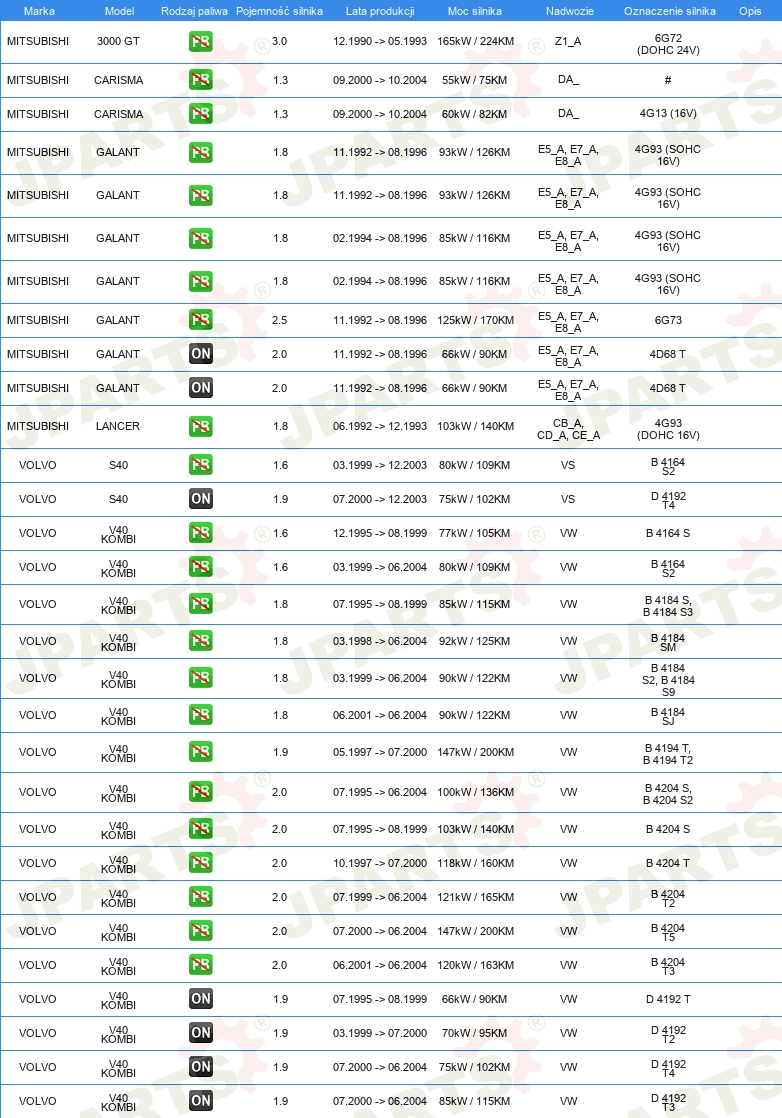Click the '2.5' engine capacity cell
782x1118 pixels.
point(279,320)
